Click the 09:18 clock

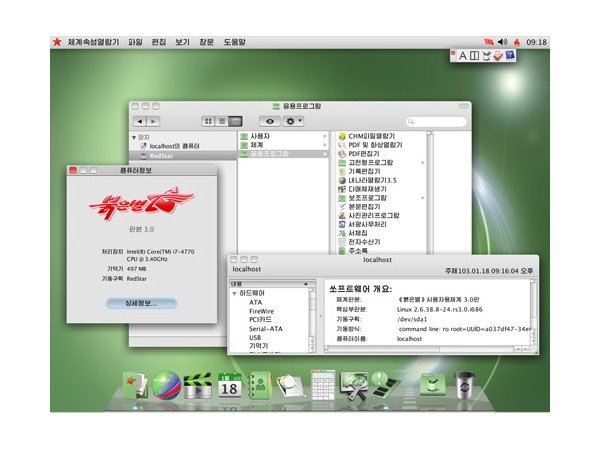pos(536,42)
